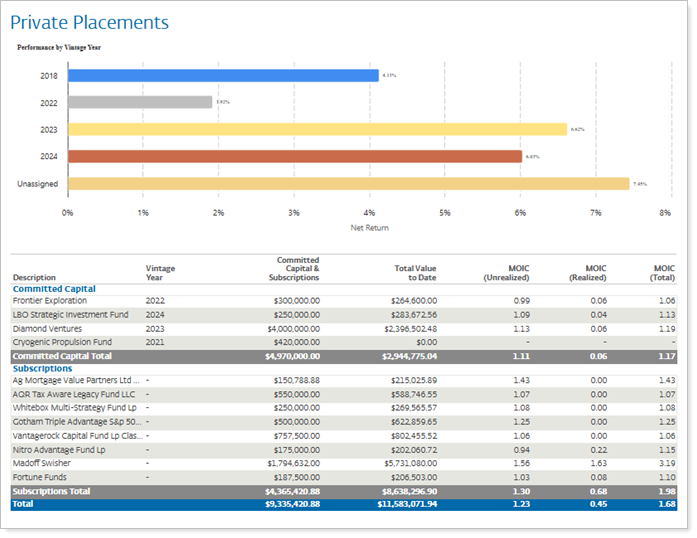Click the 2024 vintage year table cell
The width and height of the screenshot is (697, 538).
(155, 315)
